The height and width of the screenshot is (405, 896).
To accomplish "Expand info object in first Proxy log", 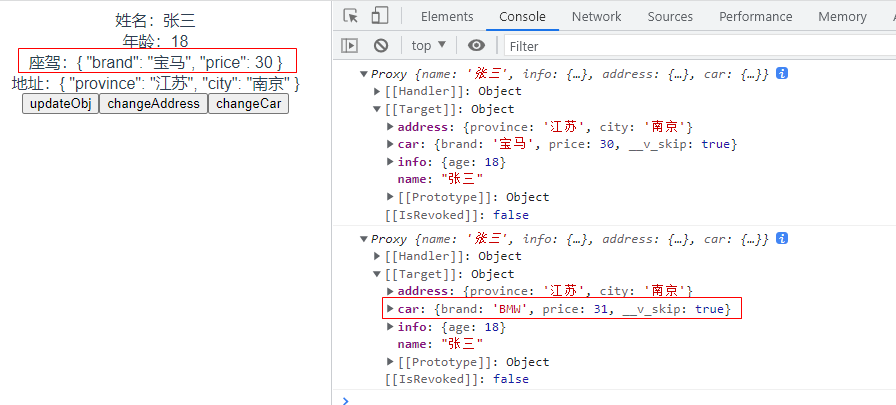I will pos(390,162).
